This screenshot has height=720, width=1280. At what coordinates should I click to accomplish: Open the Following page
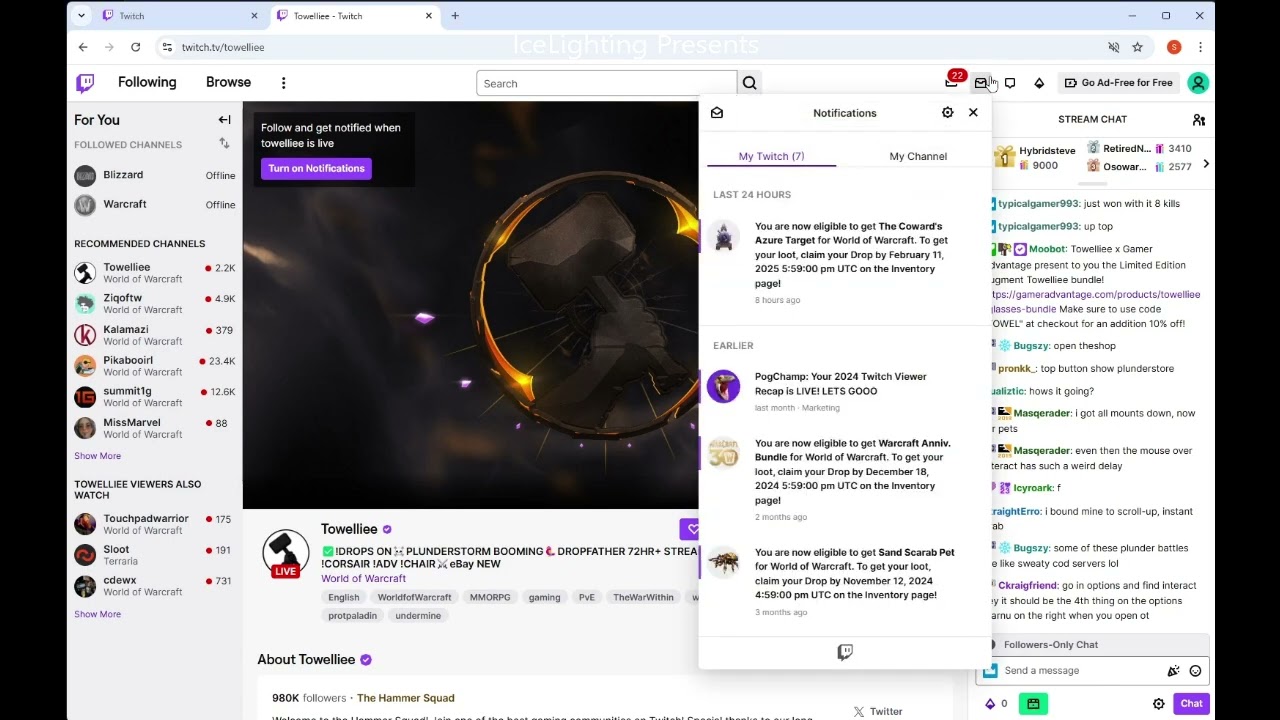coord(147,82)
